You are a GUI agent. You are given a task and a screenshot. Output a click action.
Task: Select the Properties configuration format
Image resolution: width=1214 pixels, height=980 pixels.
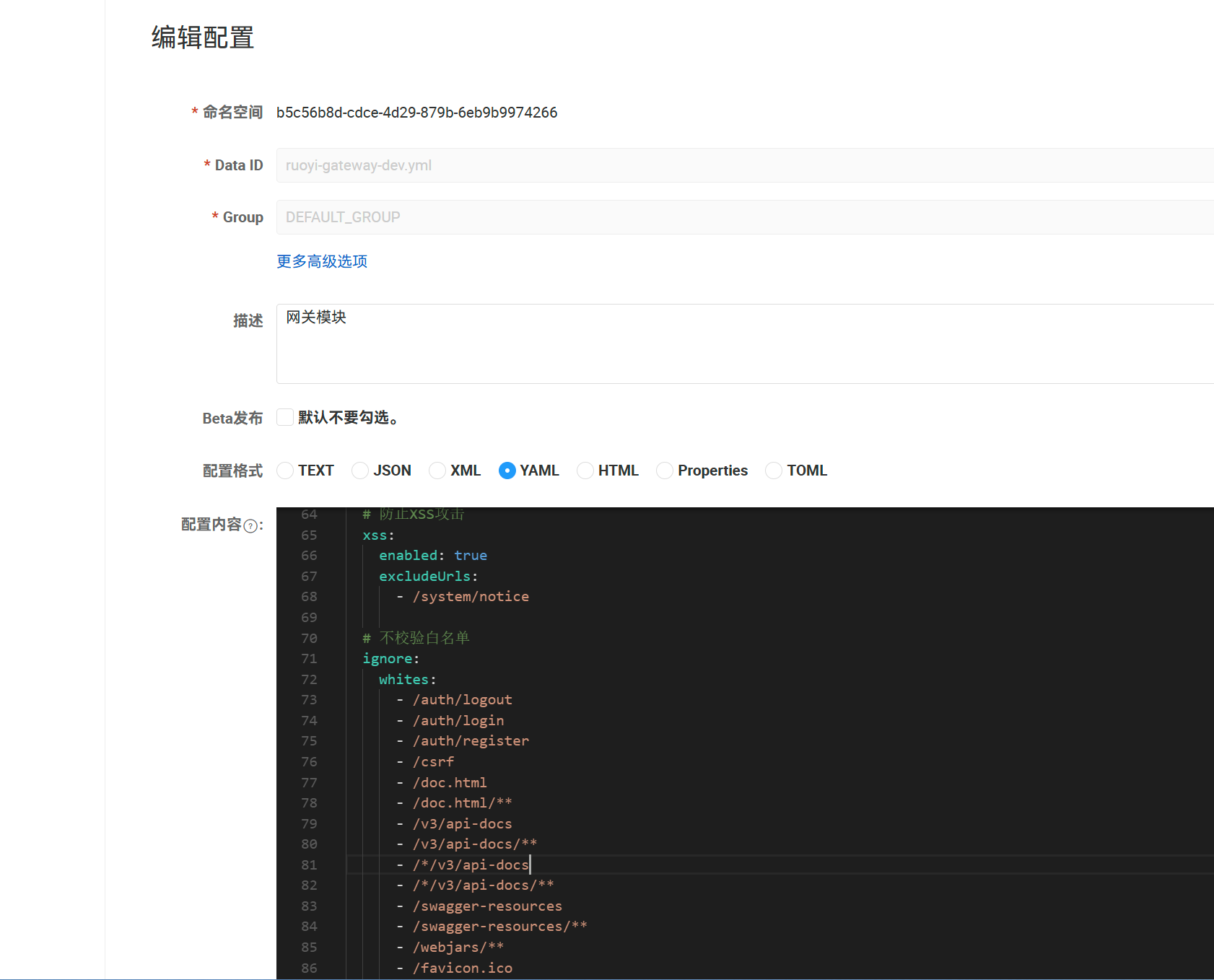[664, 471]
